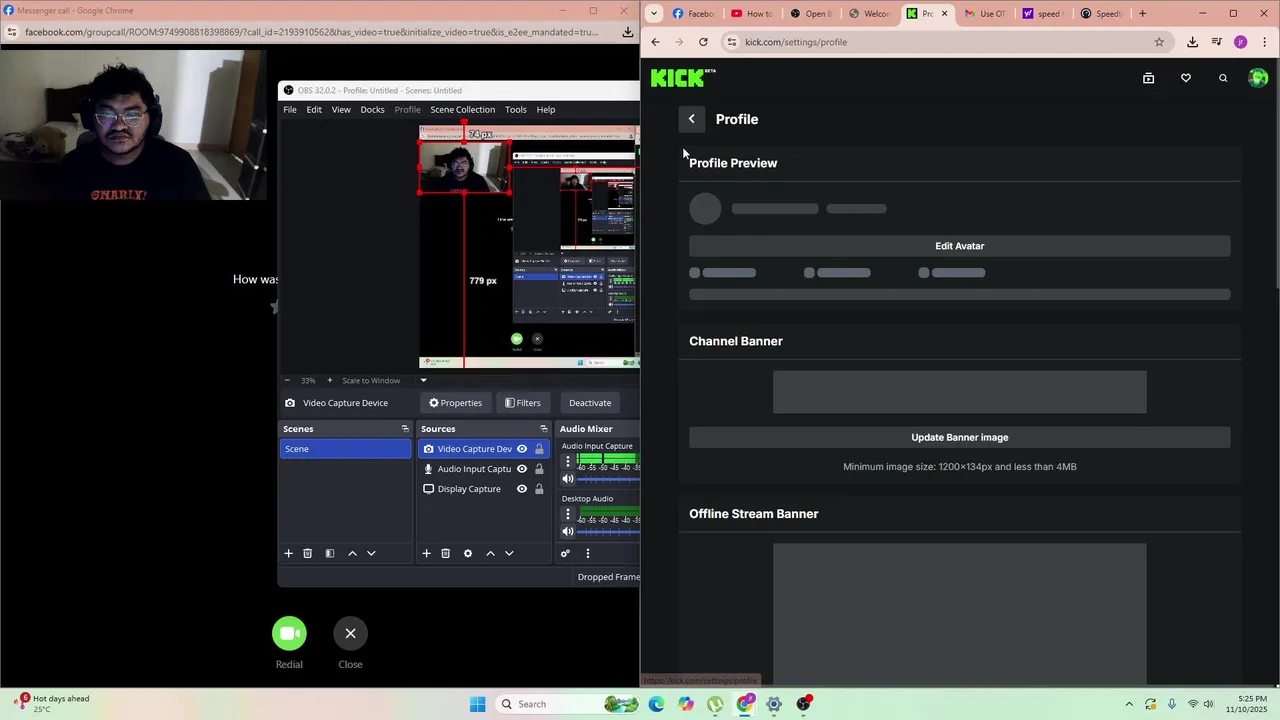Viewport: 1280px width, 720px height.
Task: Open scene filters in Scenes toolbar
Action: pyautogui.click(x=329, y=553)
